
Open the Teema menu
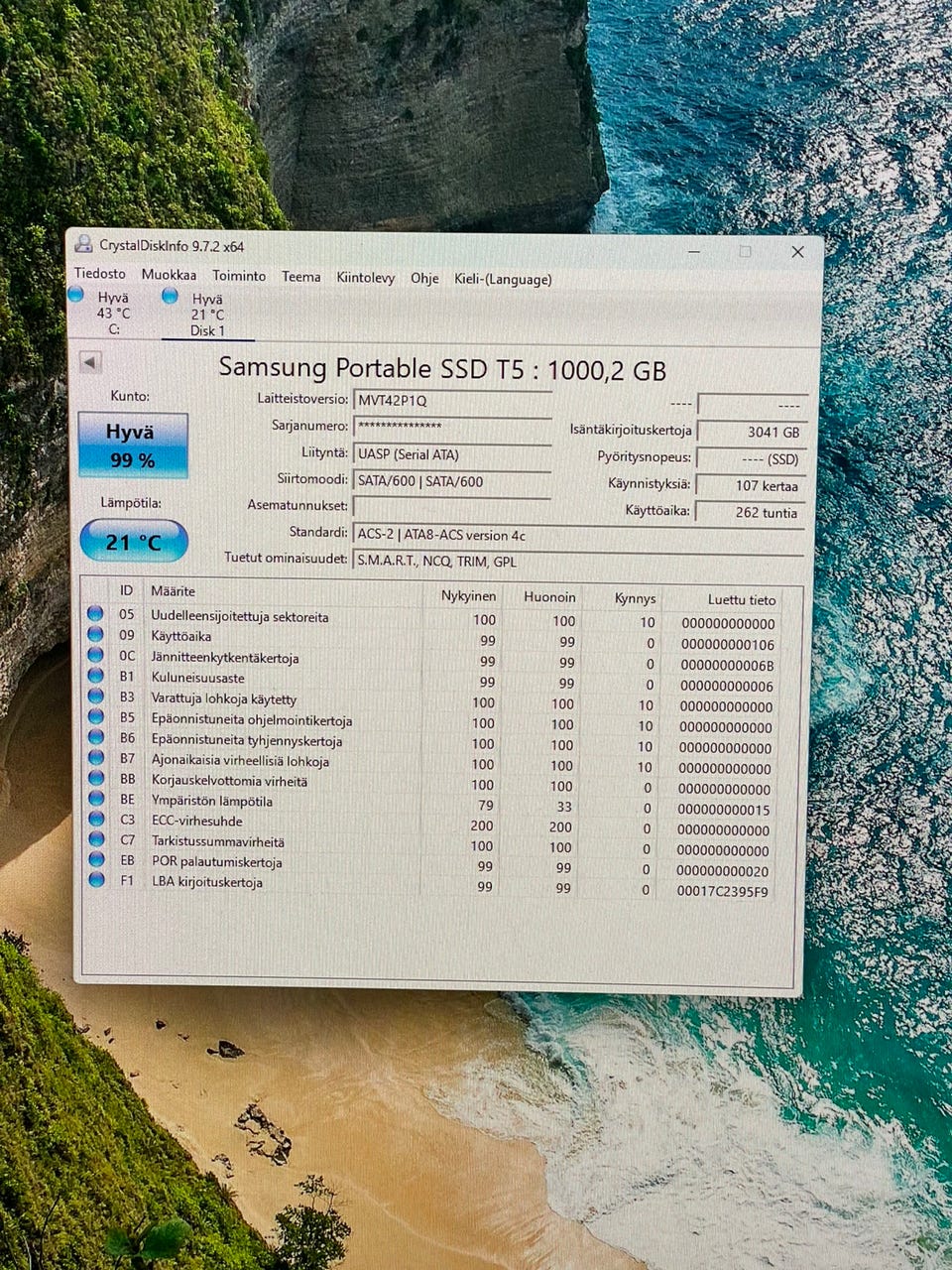(300, 277)
